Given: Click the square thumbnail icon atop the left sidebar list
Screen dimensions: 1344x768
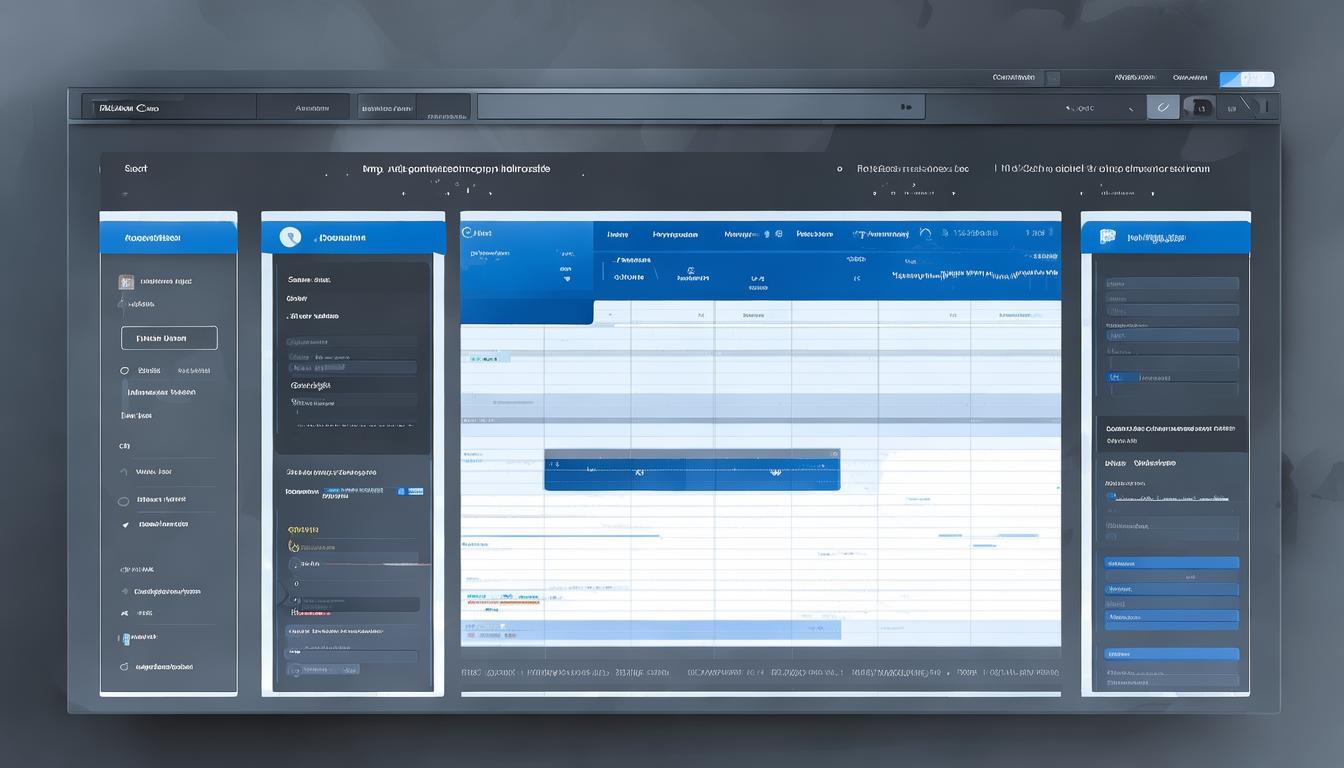Looking at the screenshot, I should [126, 283].
